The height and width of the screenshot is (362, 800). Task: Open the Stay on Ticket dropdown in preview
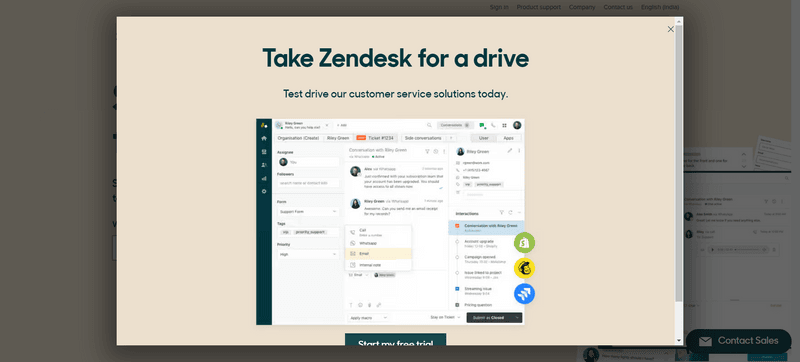(445, 318)
